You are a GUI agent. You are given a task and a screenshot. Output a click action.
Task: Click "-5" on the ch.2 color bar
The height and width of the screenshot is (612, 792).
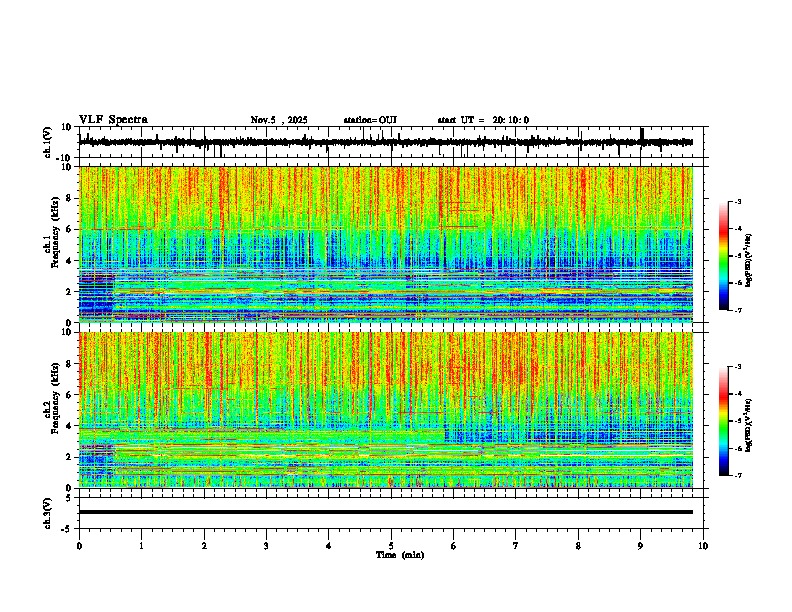coord(737,421)
